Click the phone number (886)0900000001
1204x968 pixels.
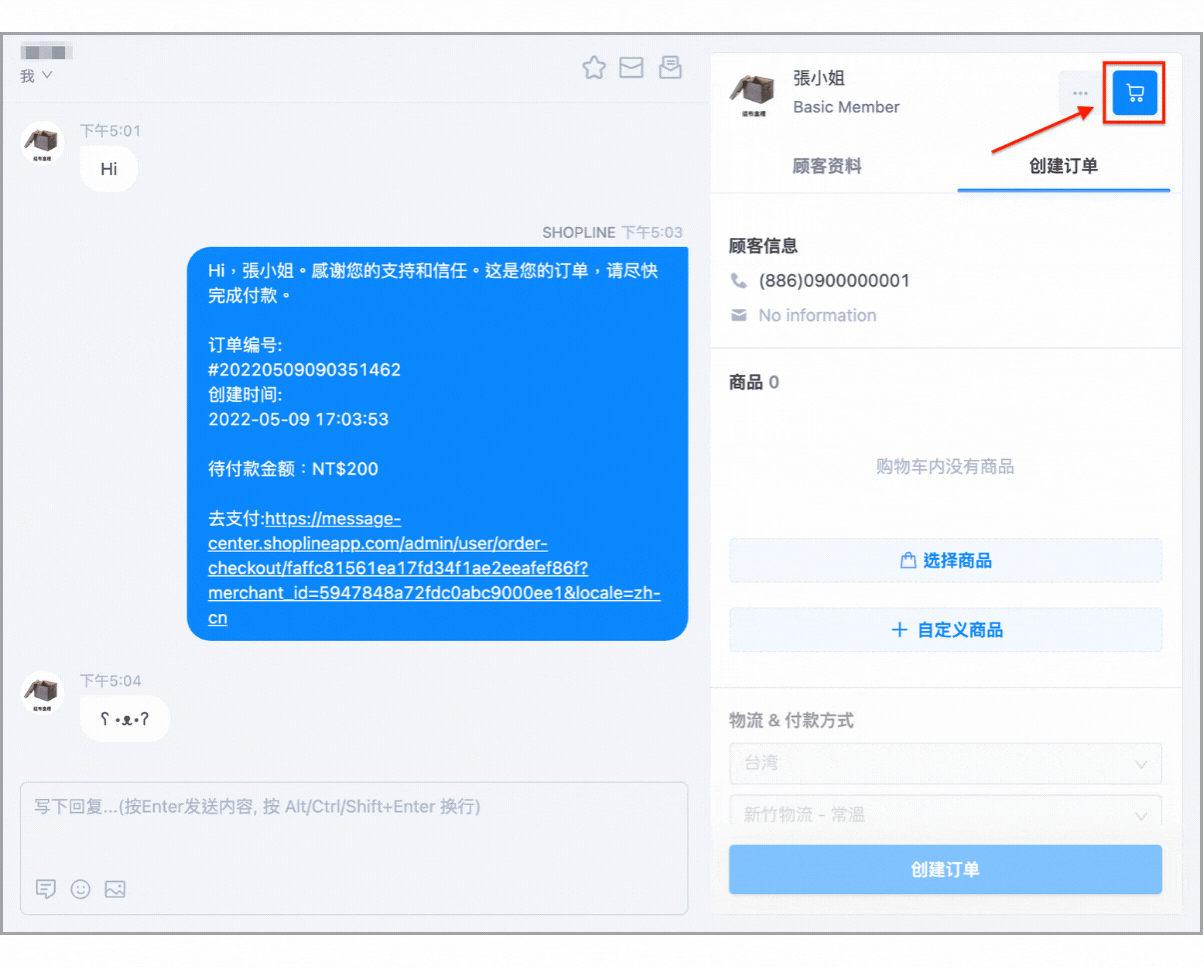[x=834, y=281]
